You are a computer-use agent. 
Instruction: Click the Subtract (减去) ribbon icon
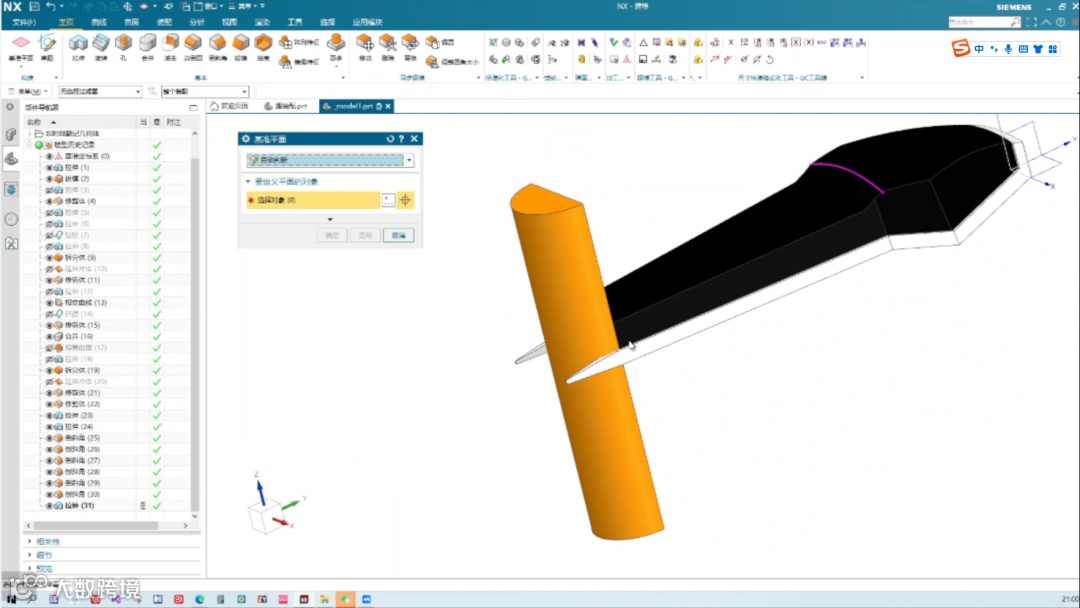[x=170, y=46]
